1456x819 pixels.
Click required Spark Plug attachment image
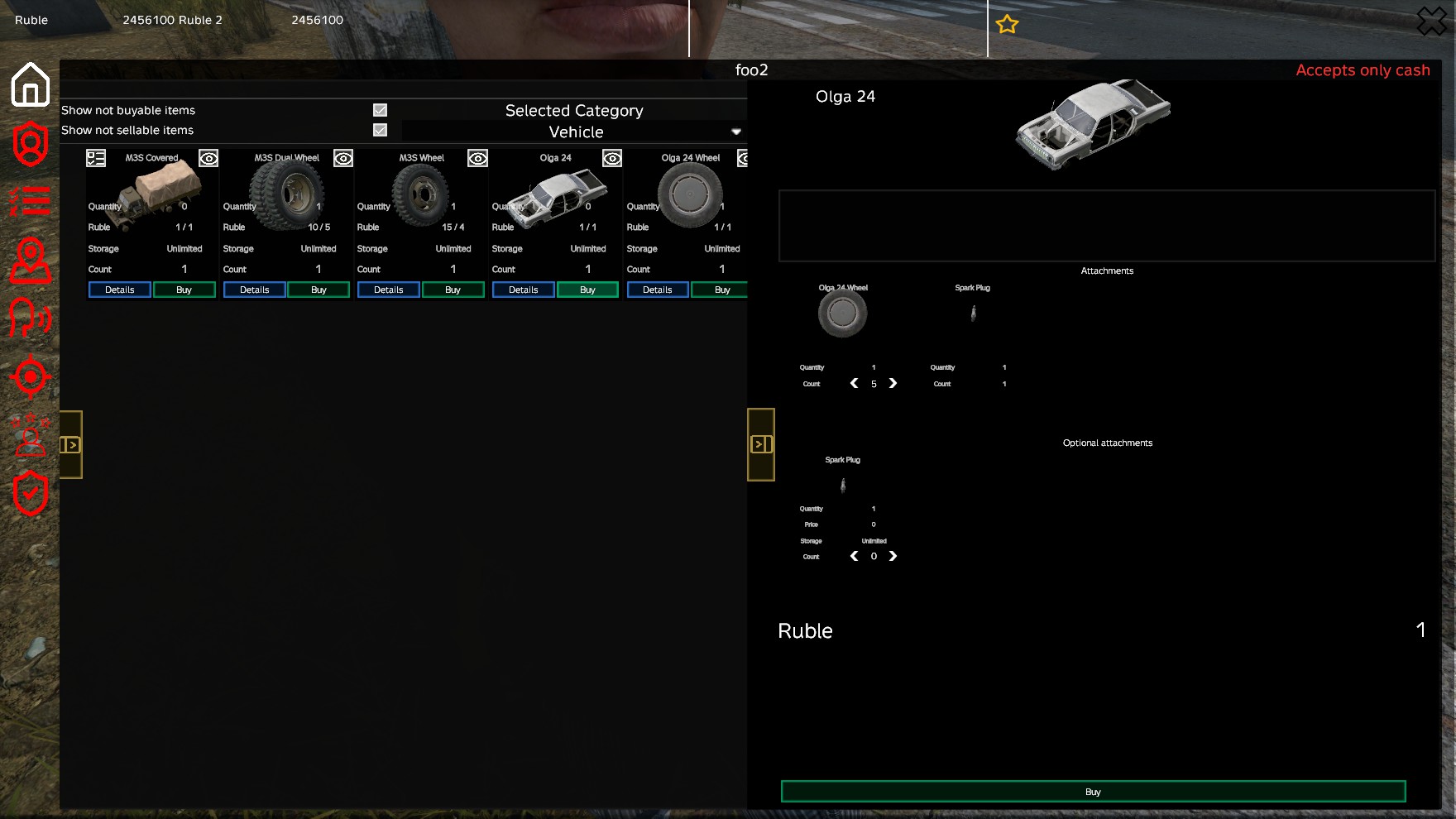coord(973,313)
